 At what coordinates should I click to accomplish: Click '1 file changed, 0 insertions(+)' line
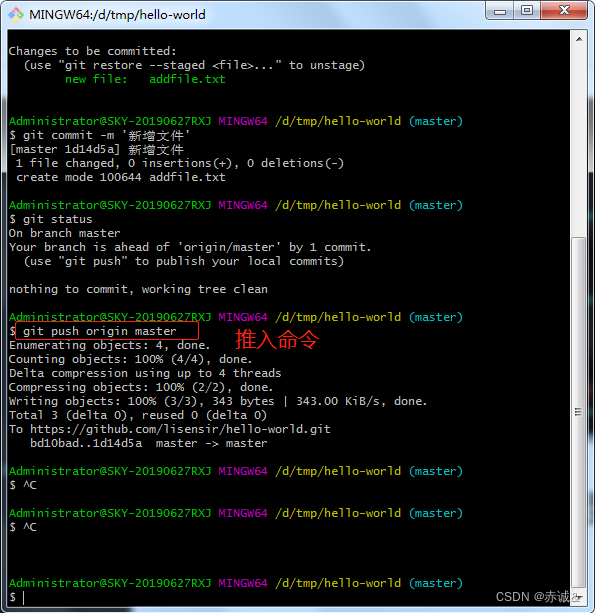pos(180,163)
